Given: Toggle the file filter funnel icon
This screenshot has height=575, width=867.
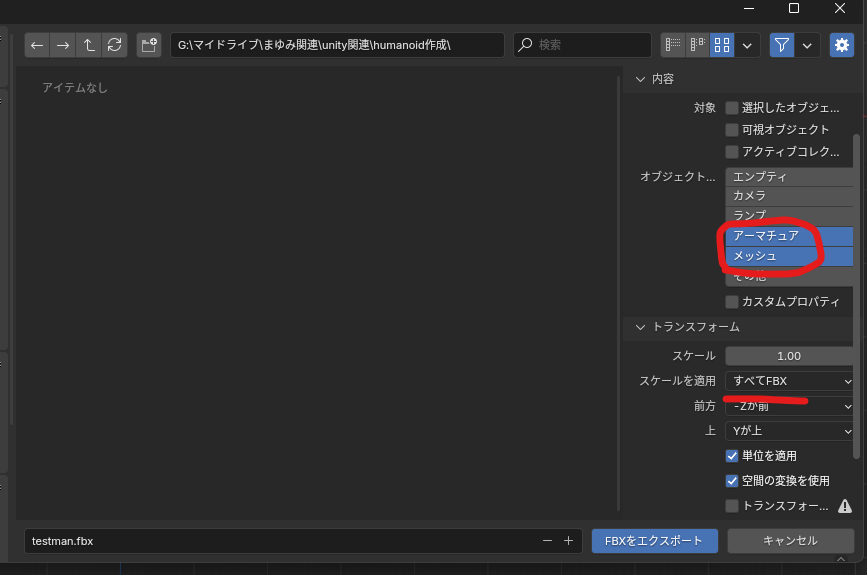Looking at the screenshot, I should [x=782, y=45].
